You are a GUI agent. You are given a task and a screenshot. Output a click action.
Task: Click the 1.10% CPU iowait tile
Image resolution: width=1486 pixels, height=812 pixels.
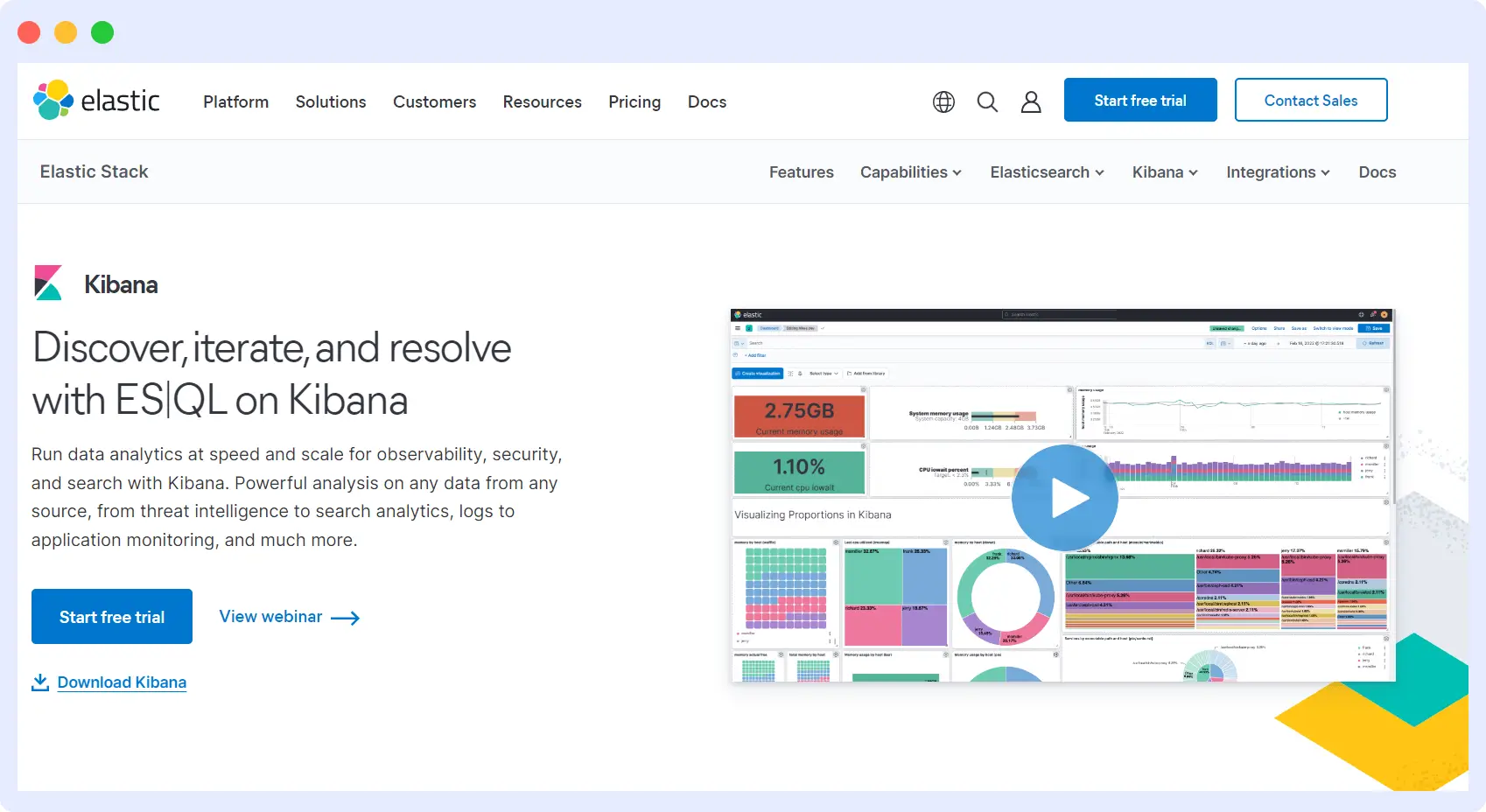pos(799,472)
